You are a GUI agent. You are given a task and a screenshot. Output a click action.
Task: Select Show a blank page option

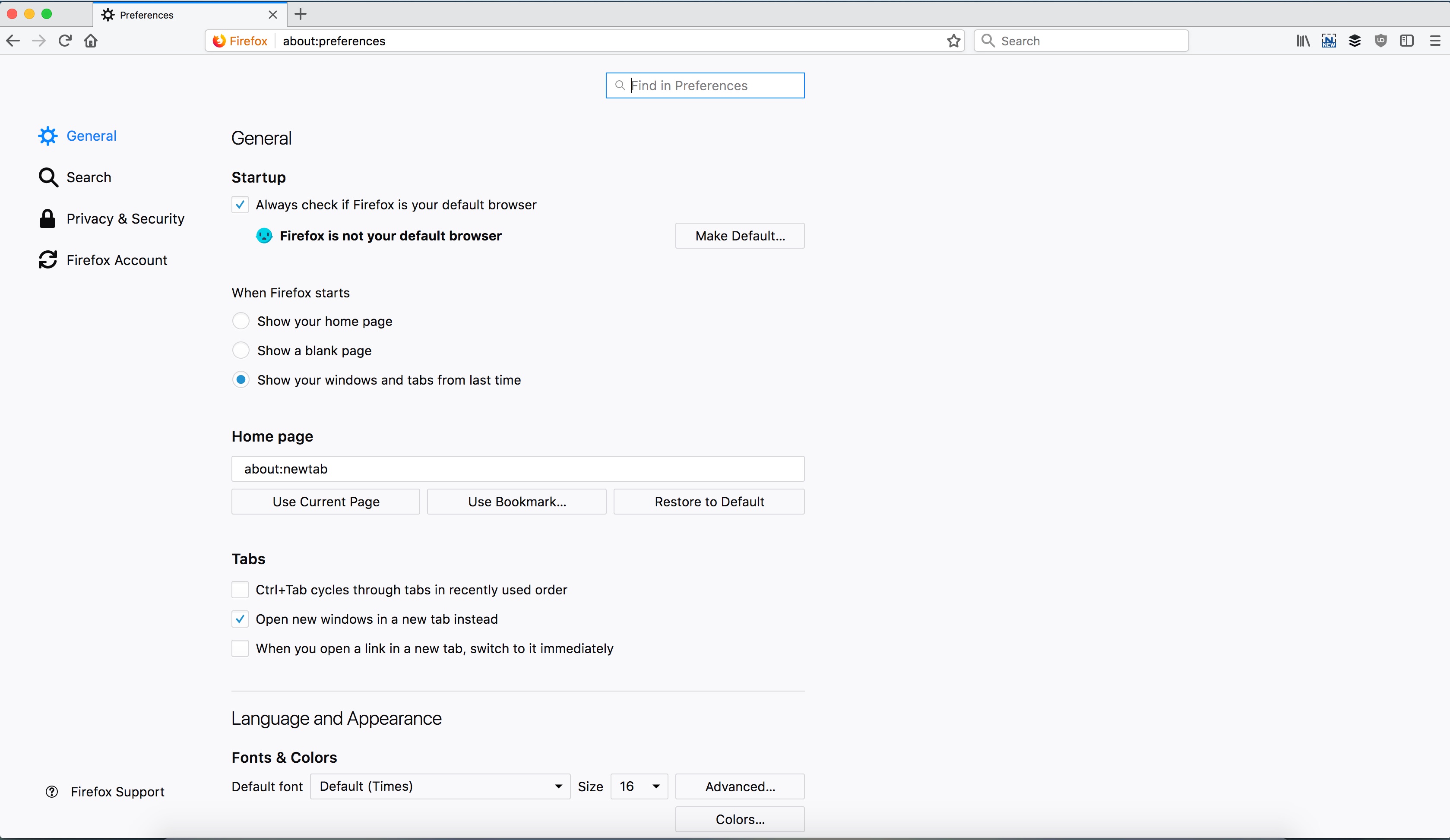click(241, 351)
